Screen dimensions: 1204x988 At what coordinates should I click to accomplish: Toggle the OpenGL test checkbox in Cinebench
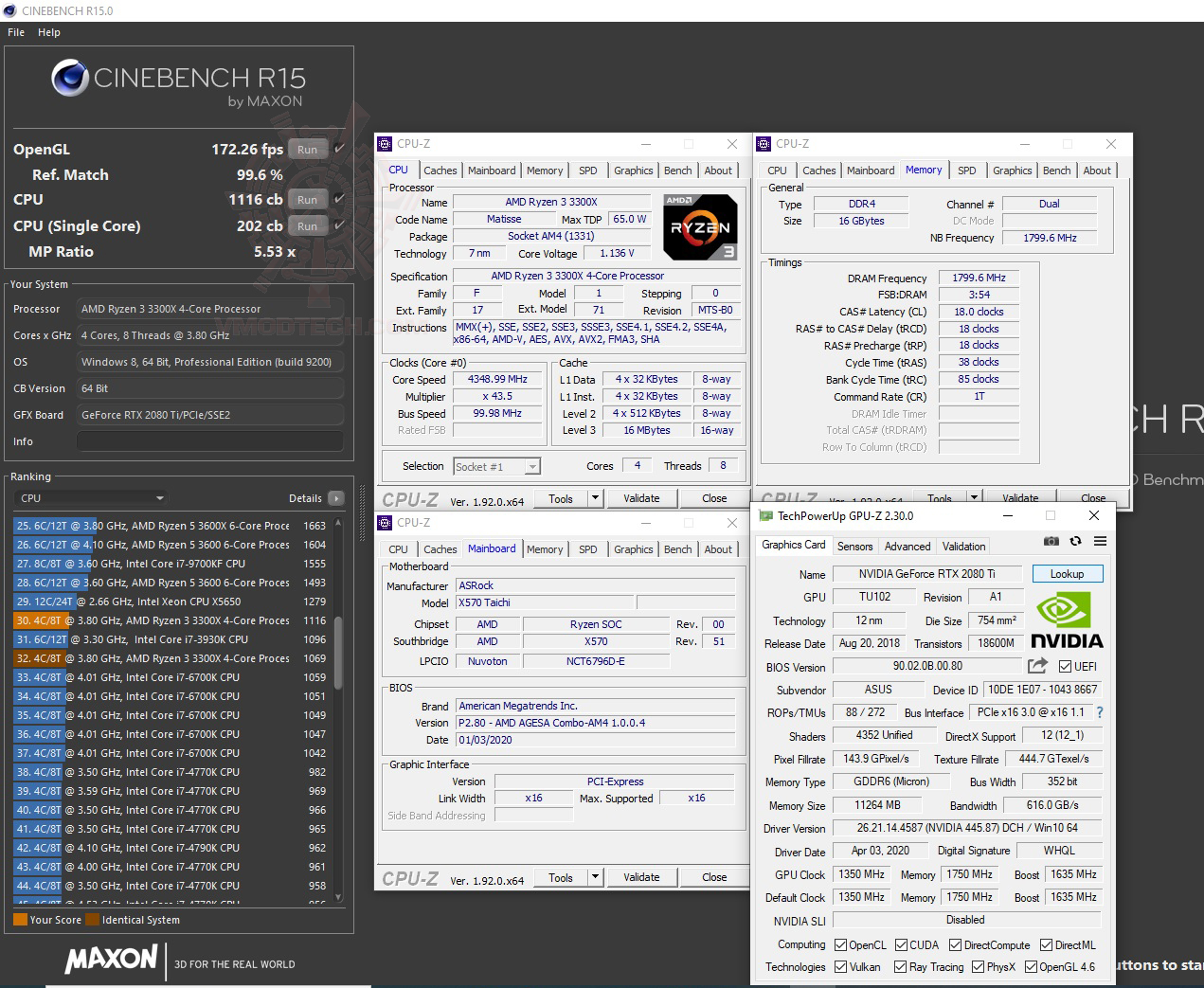(x=339, y=149)
